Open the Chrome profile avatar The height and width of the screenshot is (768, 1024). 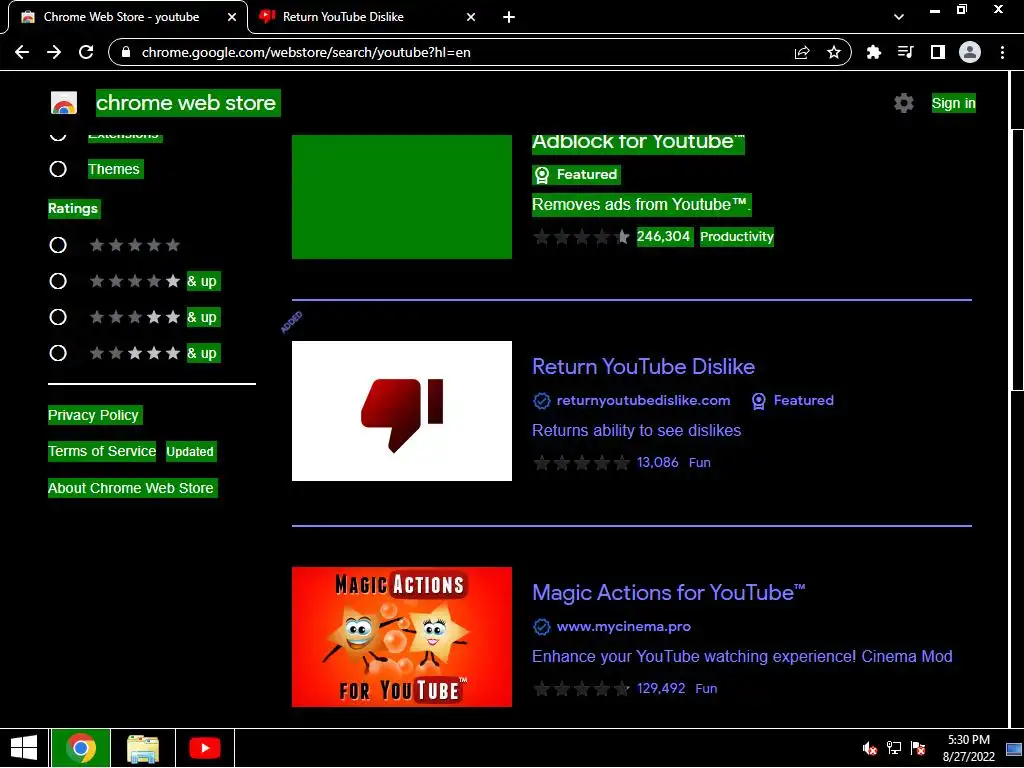(970, 52)
